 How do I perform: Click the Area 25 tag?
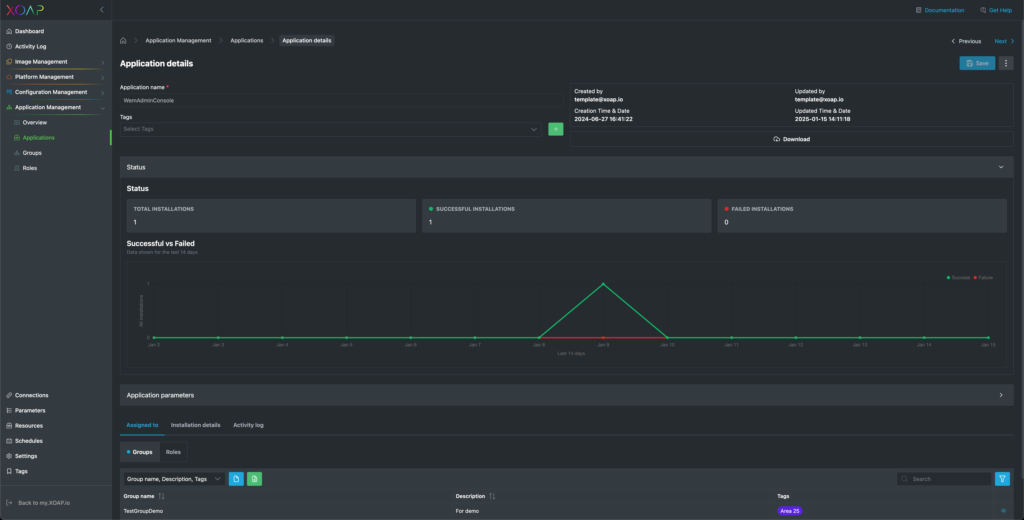point(790,511)
